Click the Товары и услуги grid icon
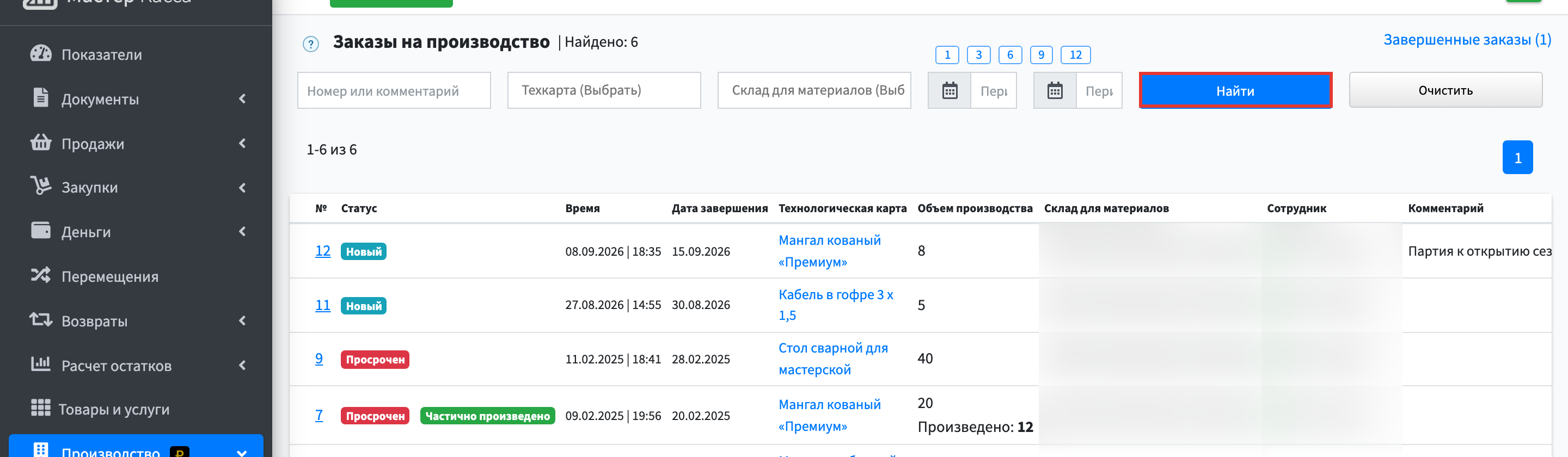 click(41, 407)
